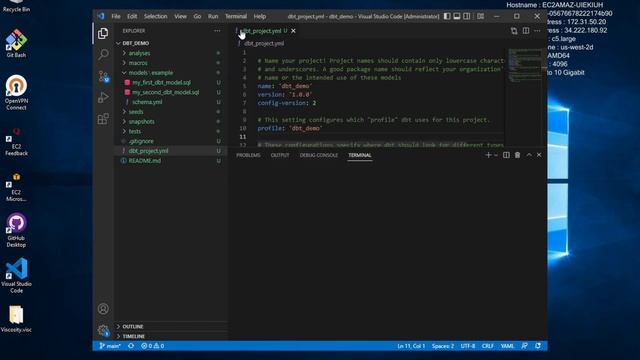Open the Go menu
This screenshot has width=640, height=360.
point(197,16)
